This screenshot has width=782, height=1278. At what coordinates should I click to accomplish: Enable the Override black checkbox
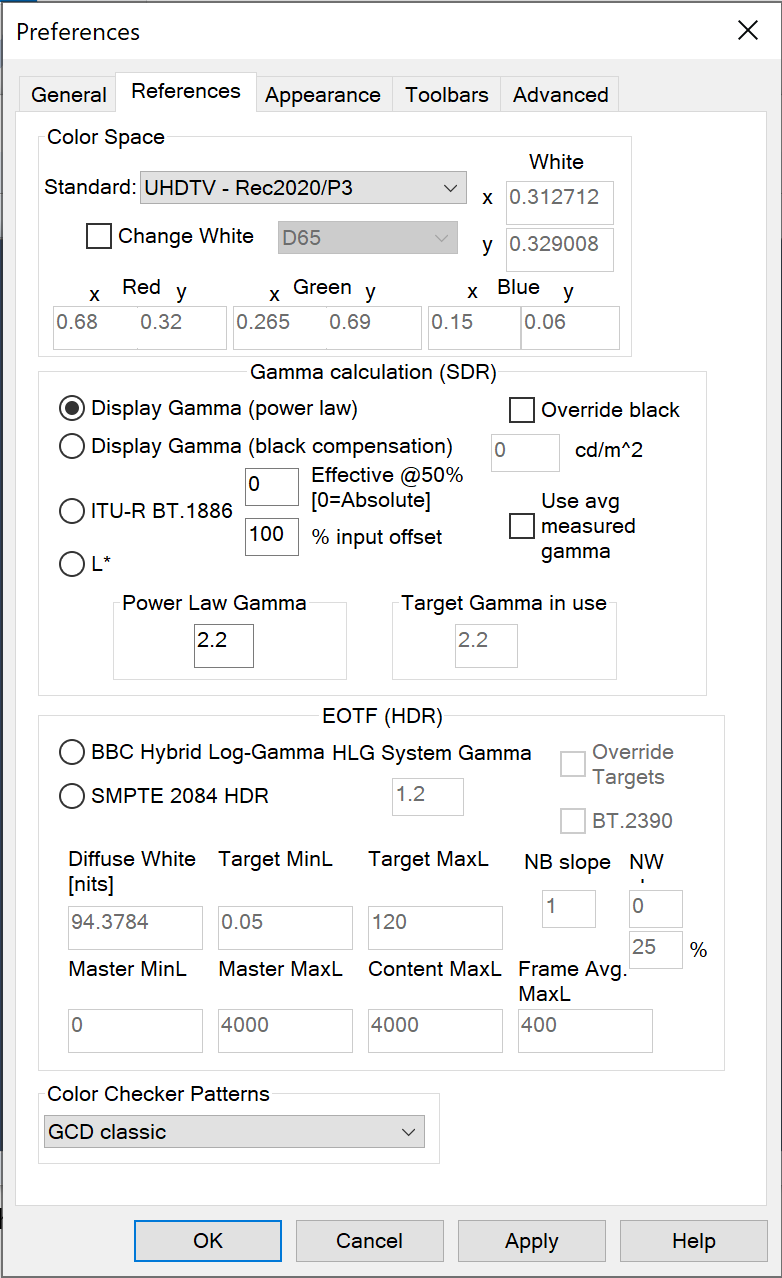[x=522, y=410]
